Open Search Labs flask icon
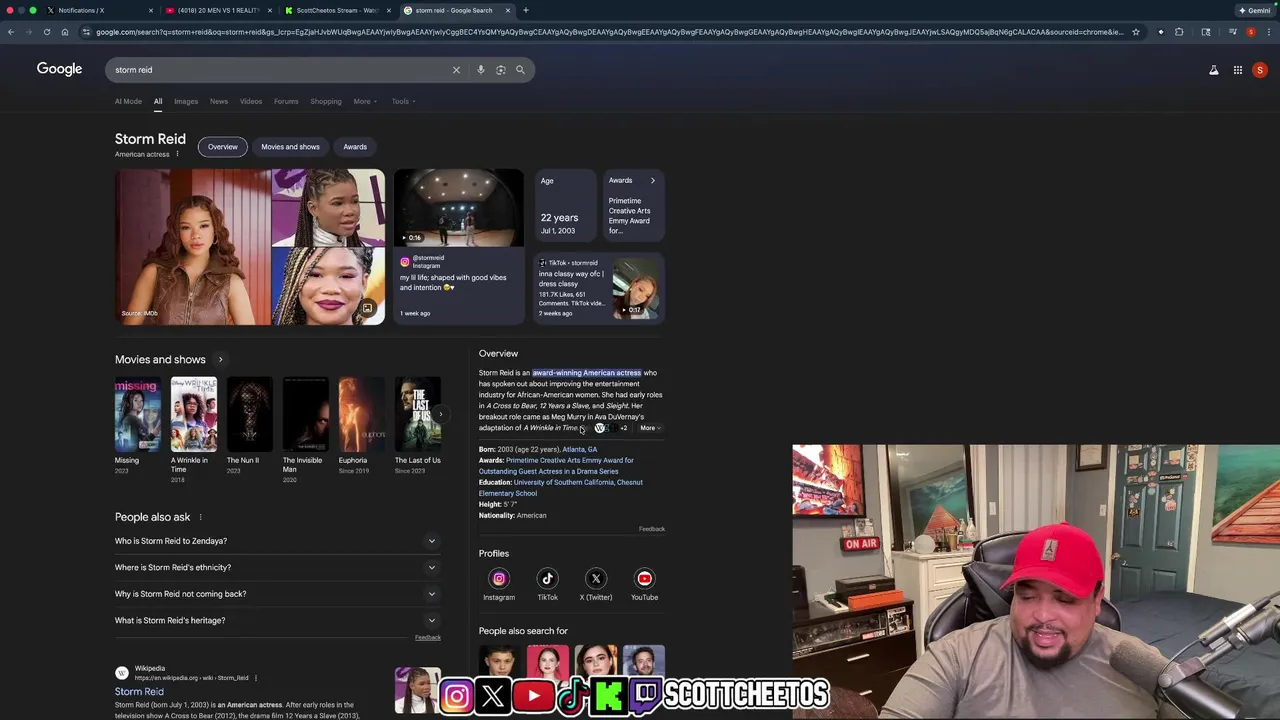Image resolution: width=1280 pixels, height=720 pixels. point(1214,70)
